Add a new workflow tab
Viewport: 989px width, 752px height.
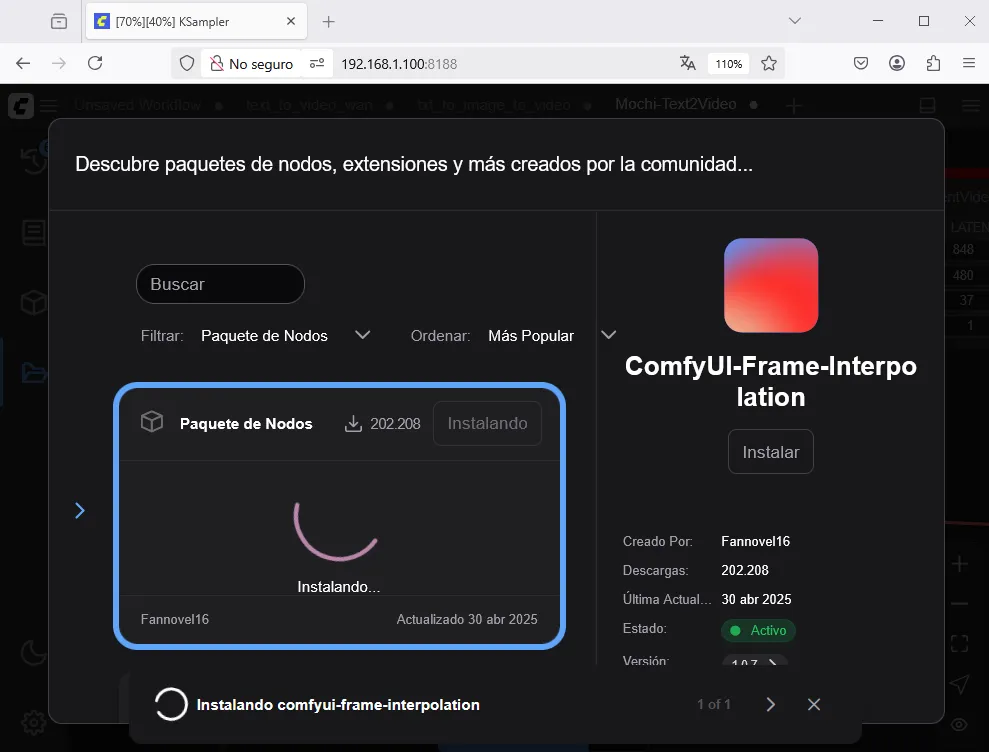tap(794, 106)
